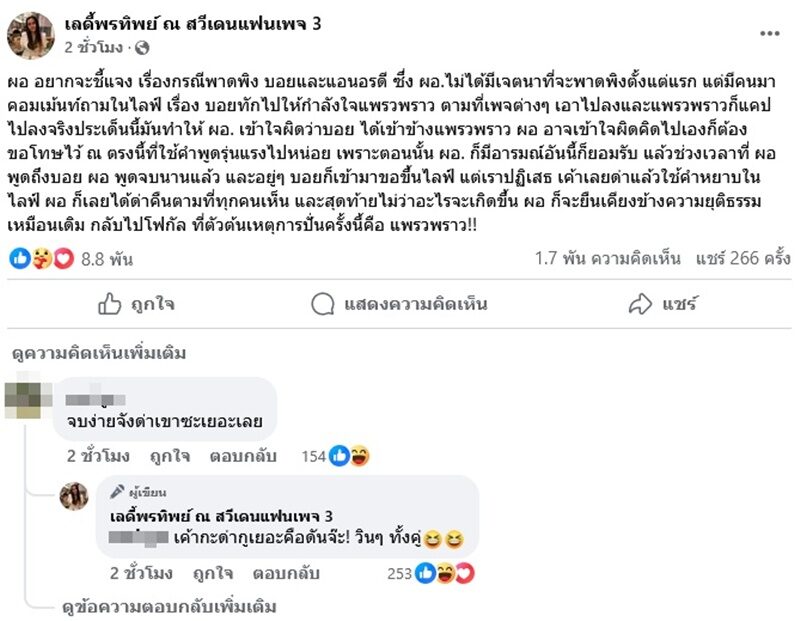Viewport: 800px width, 621px height.
Task: Click the reply author's small avatar
Action: (x=74, y=495)
